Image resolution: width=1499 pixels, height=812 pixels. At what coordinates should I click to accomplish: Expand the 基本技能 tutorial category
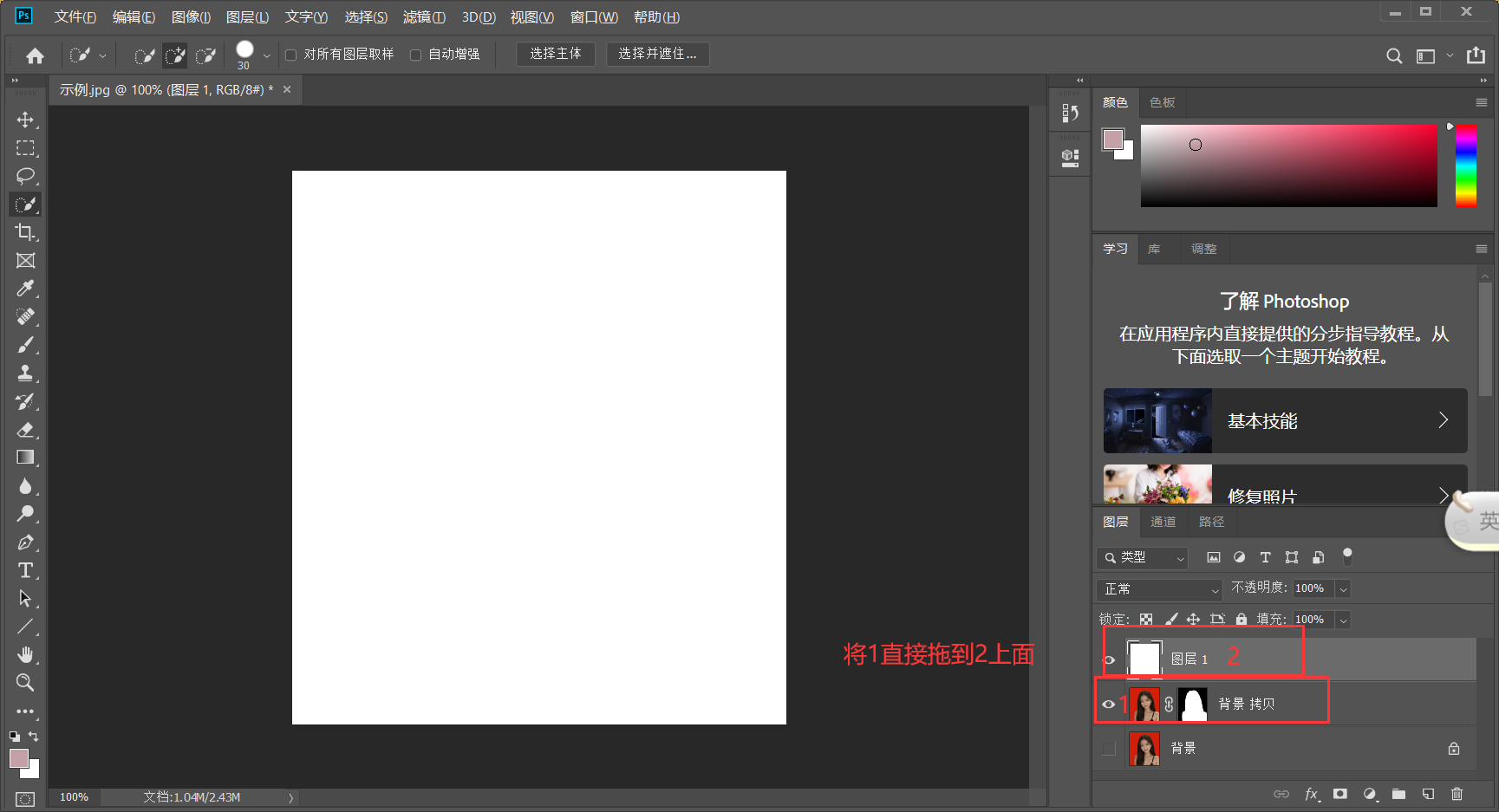(x=1285, y=421)
